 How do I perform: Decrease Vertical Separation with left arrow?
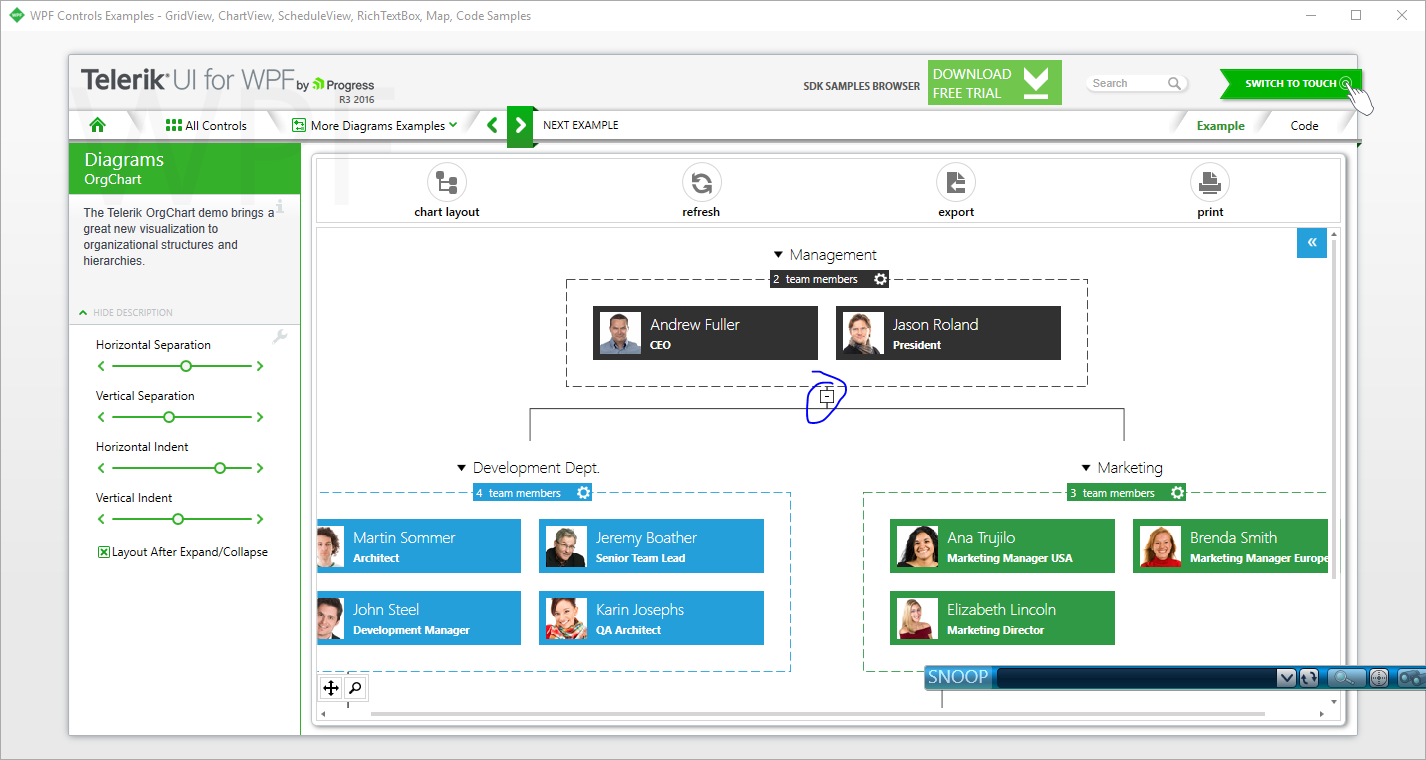(101, 417)
